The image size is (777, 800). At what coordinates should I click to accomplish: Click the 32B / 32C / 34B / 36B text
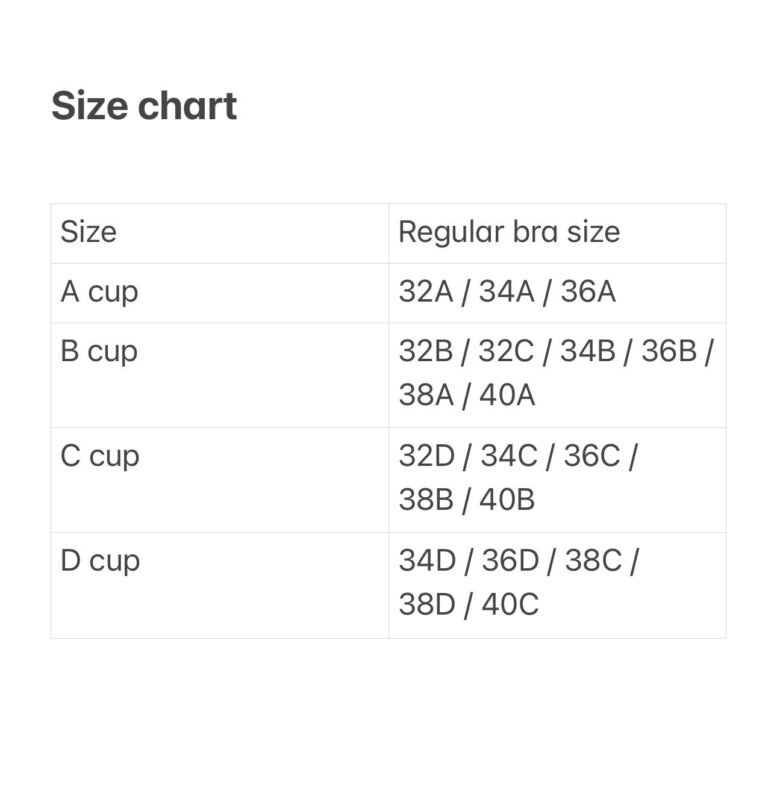coord(555,352)
